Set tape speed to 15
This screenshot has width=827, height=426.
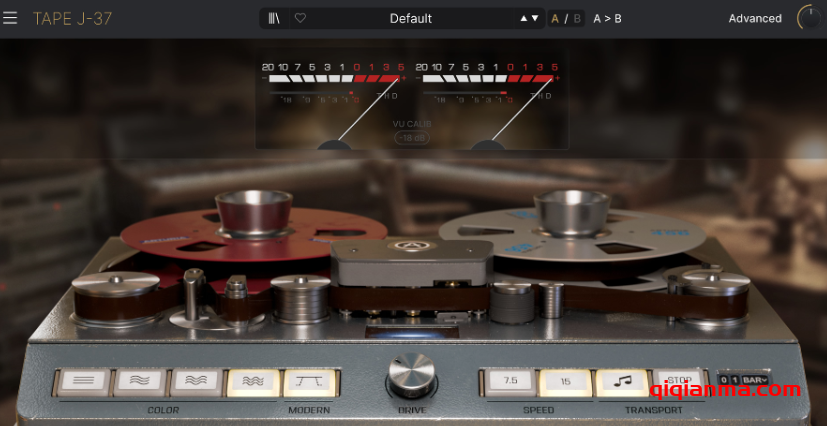565,382
